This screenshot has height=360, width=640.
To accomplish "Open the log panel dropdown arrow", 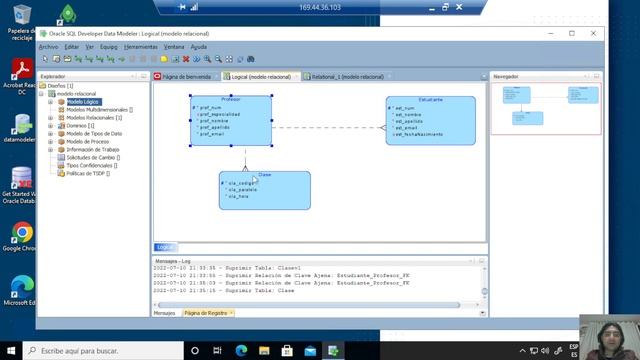I will 482,313.
